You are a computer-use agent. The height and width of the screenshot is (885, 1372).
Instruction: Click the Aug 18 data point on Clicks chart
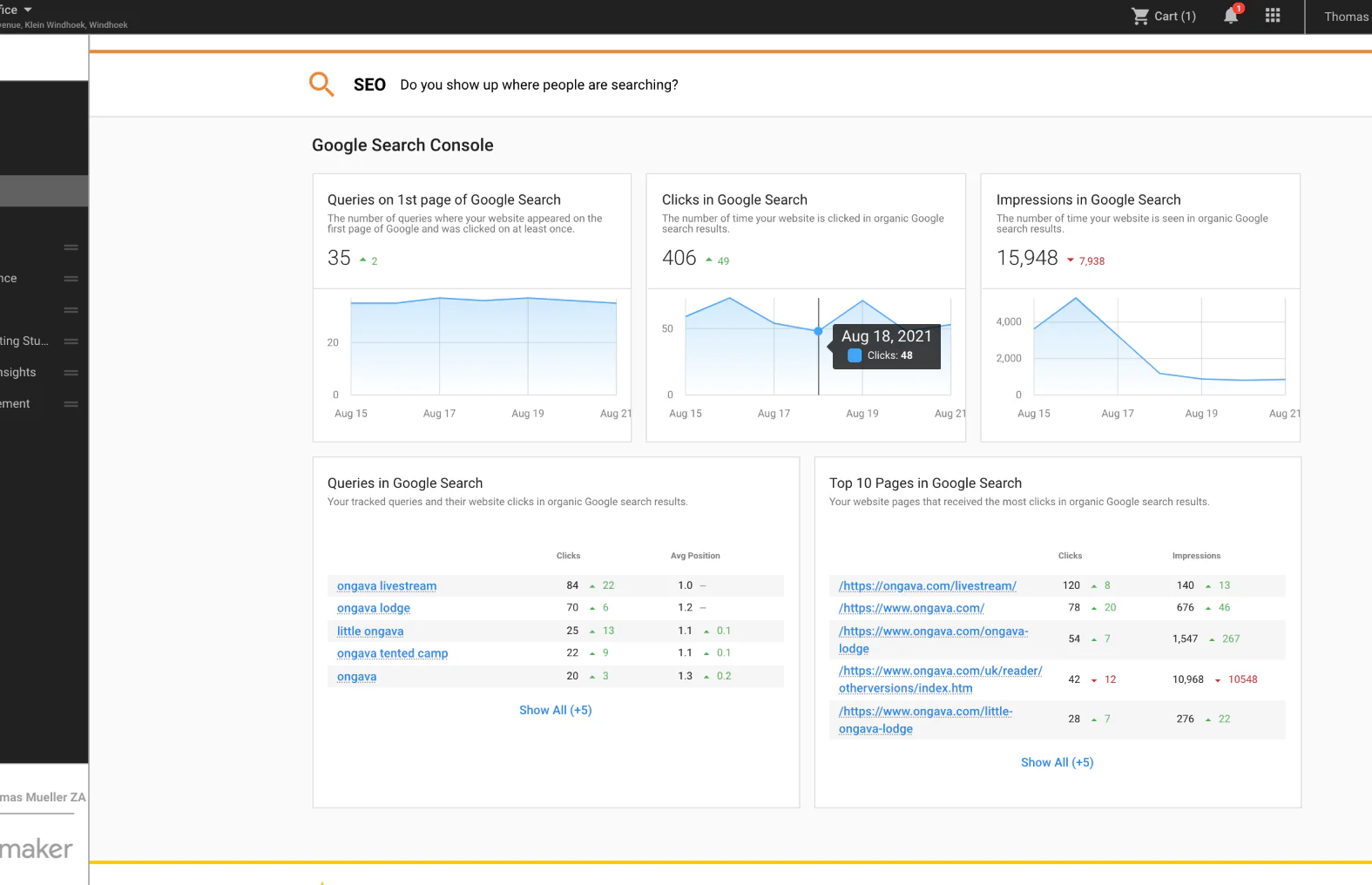tap(818, 331)
